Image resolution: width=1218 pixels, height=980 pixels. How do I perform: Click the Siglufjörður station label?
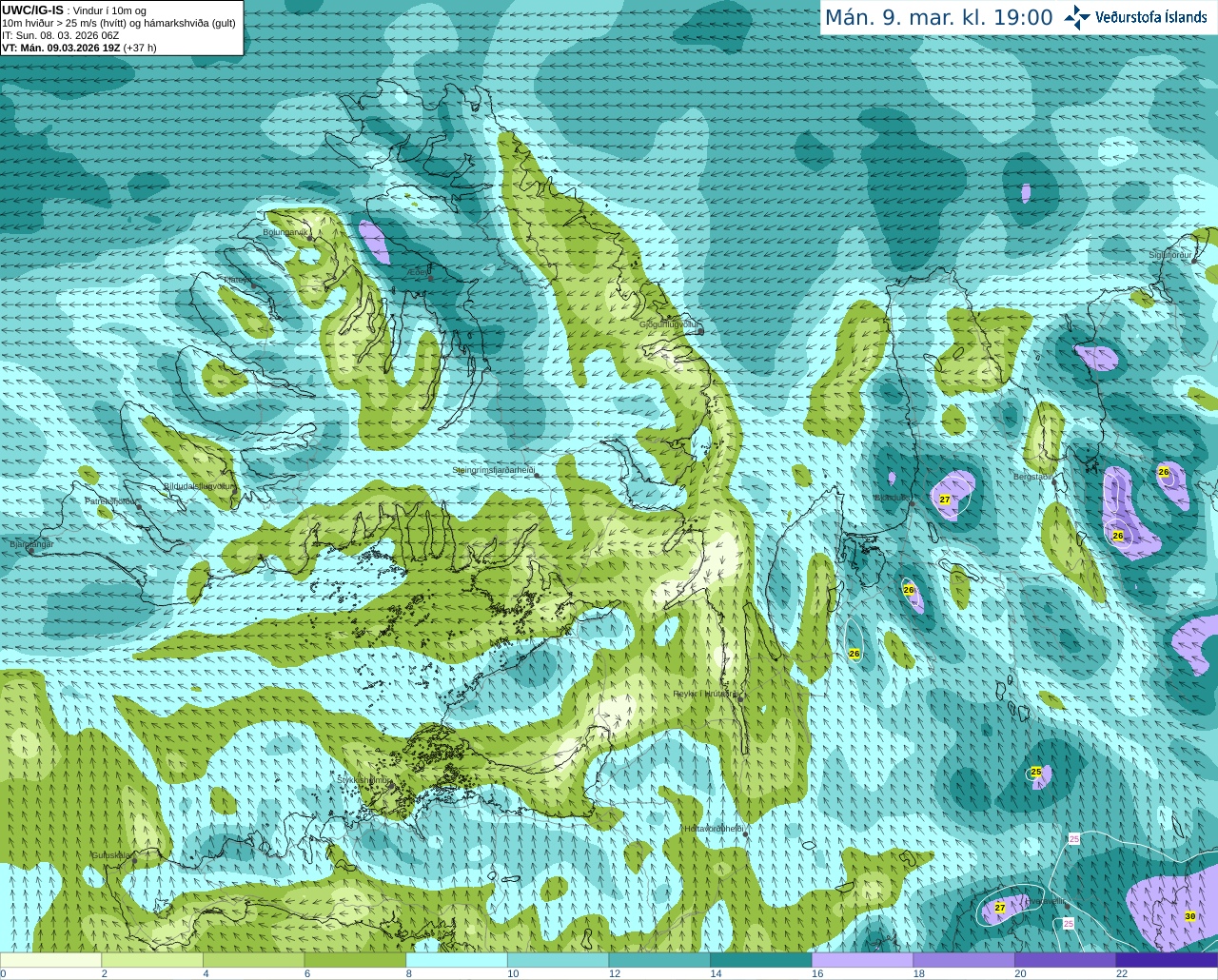tap(1170, 255)
